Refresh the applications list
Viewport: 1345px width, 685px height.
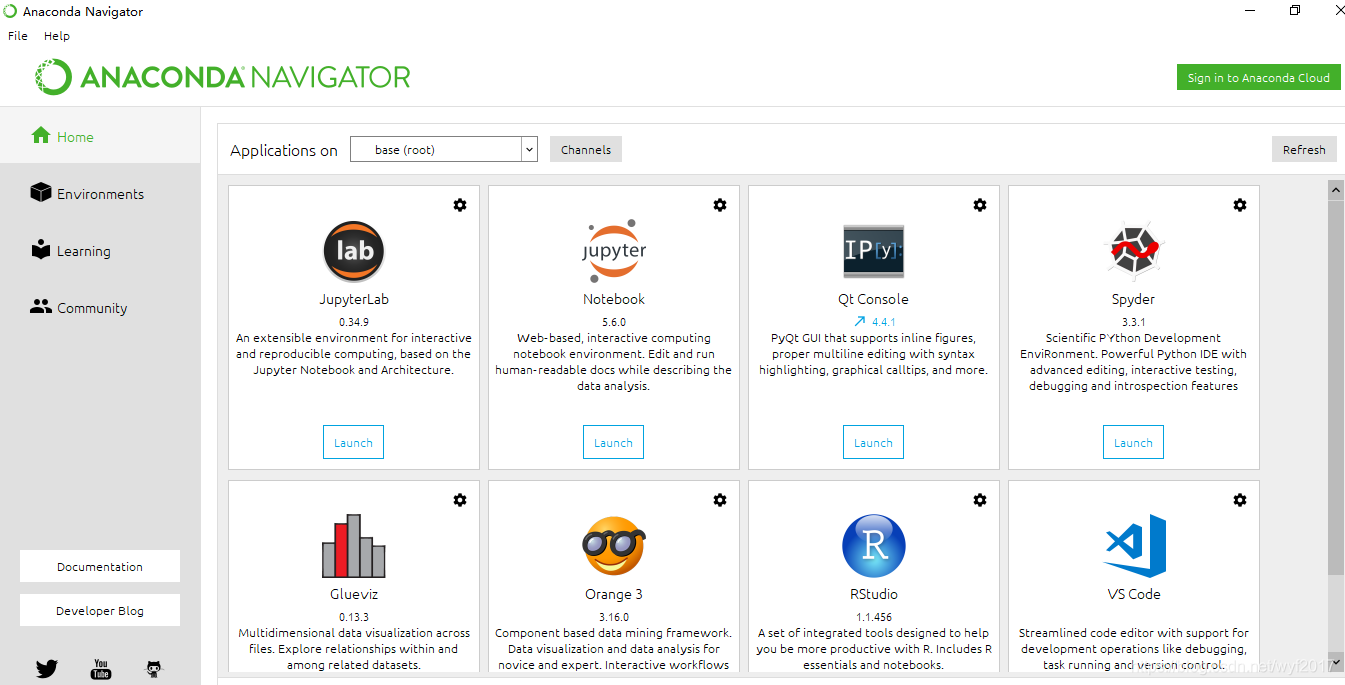tap(1304, 150)
